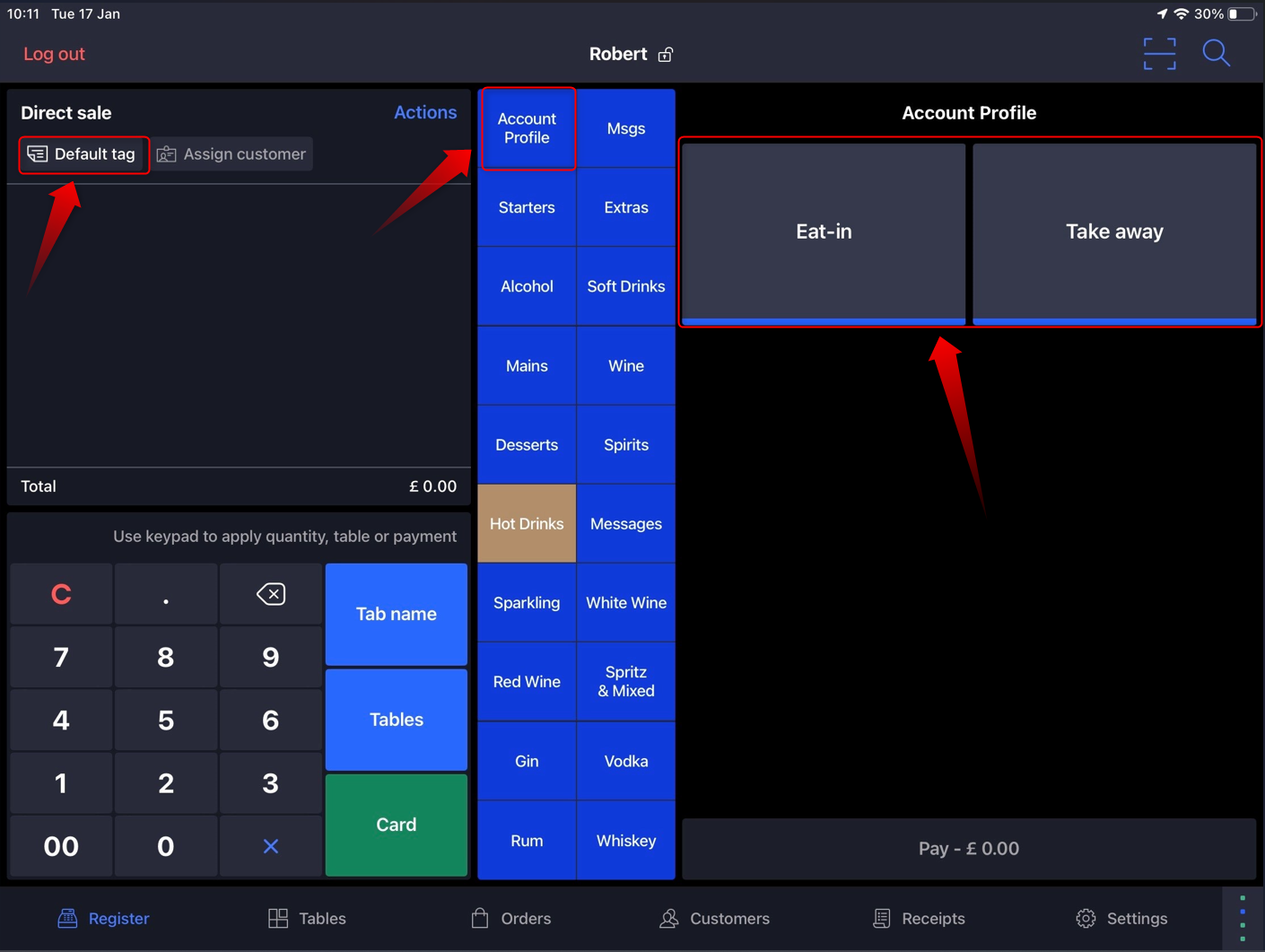
Task: Select the Take away account profile
Action: pos(1114,231)
